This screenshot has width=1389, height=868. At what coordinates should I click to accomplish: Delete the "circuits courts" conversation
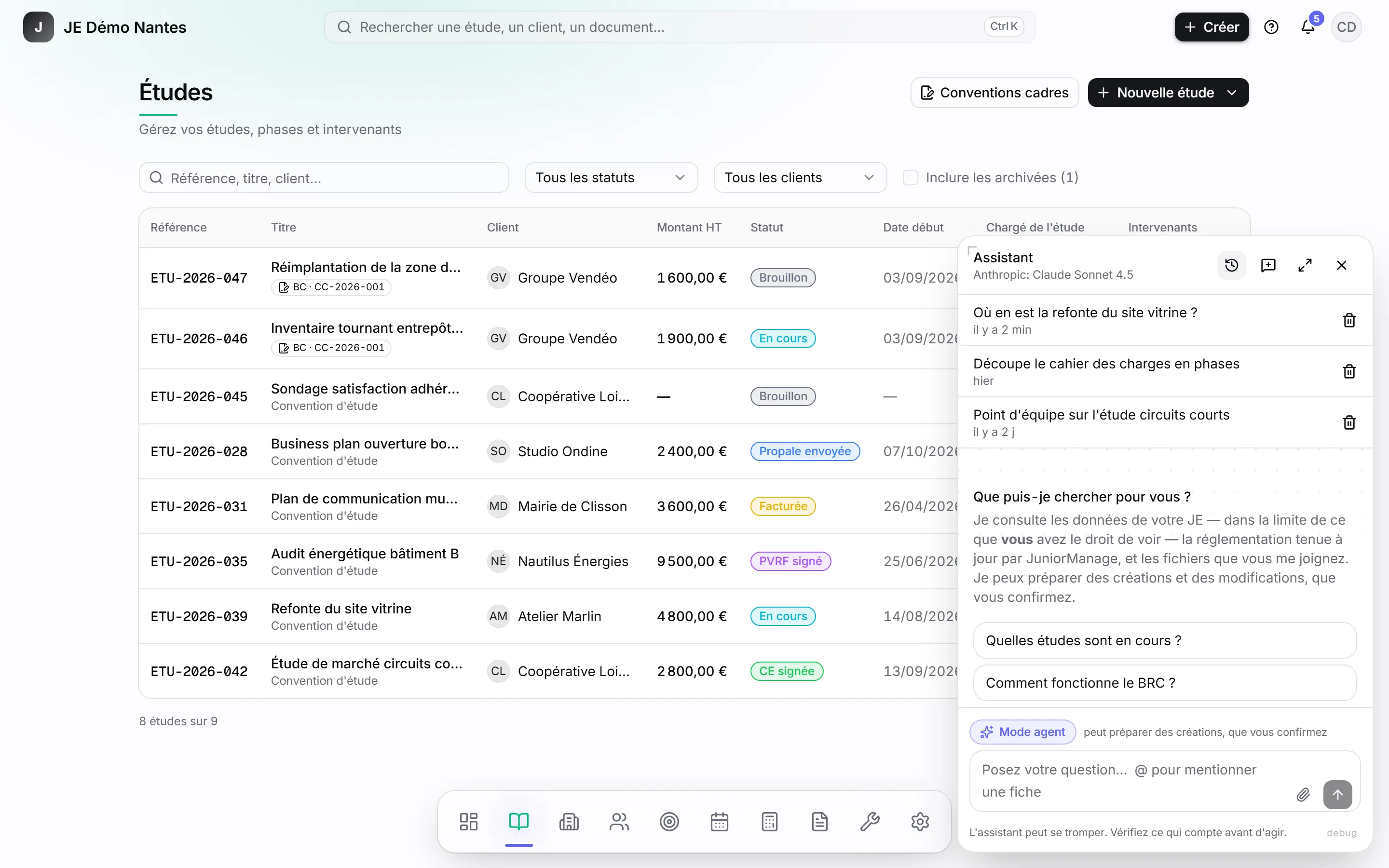[1349, 422]
